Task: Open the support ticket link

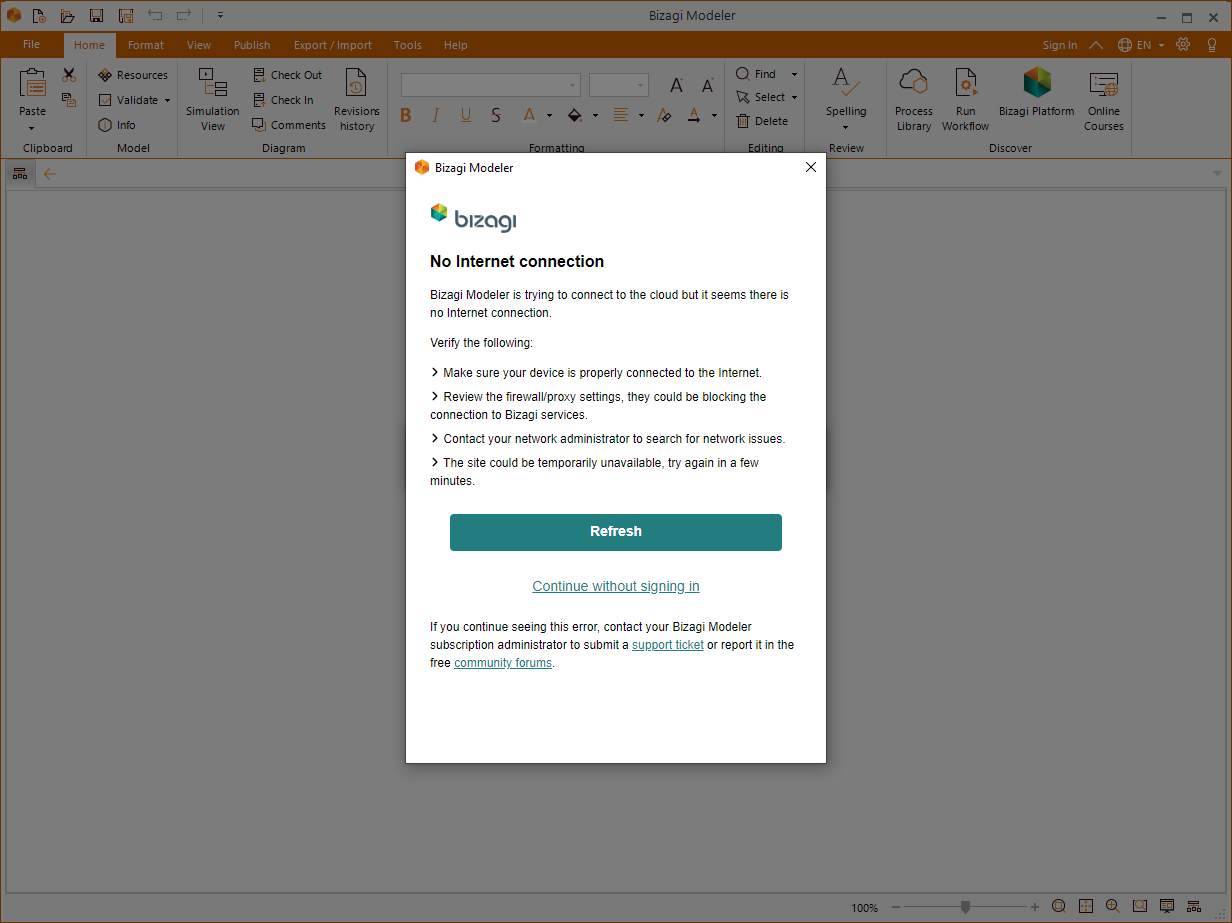Action: pyautogui.click(x=668, y=645)
